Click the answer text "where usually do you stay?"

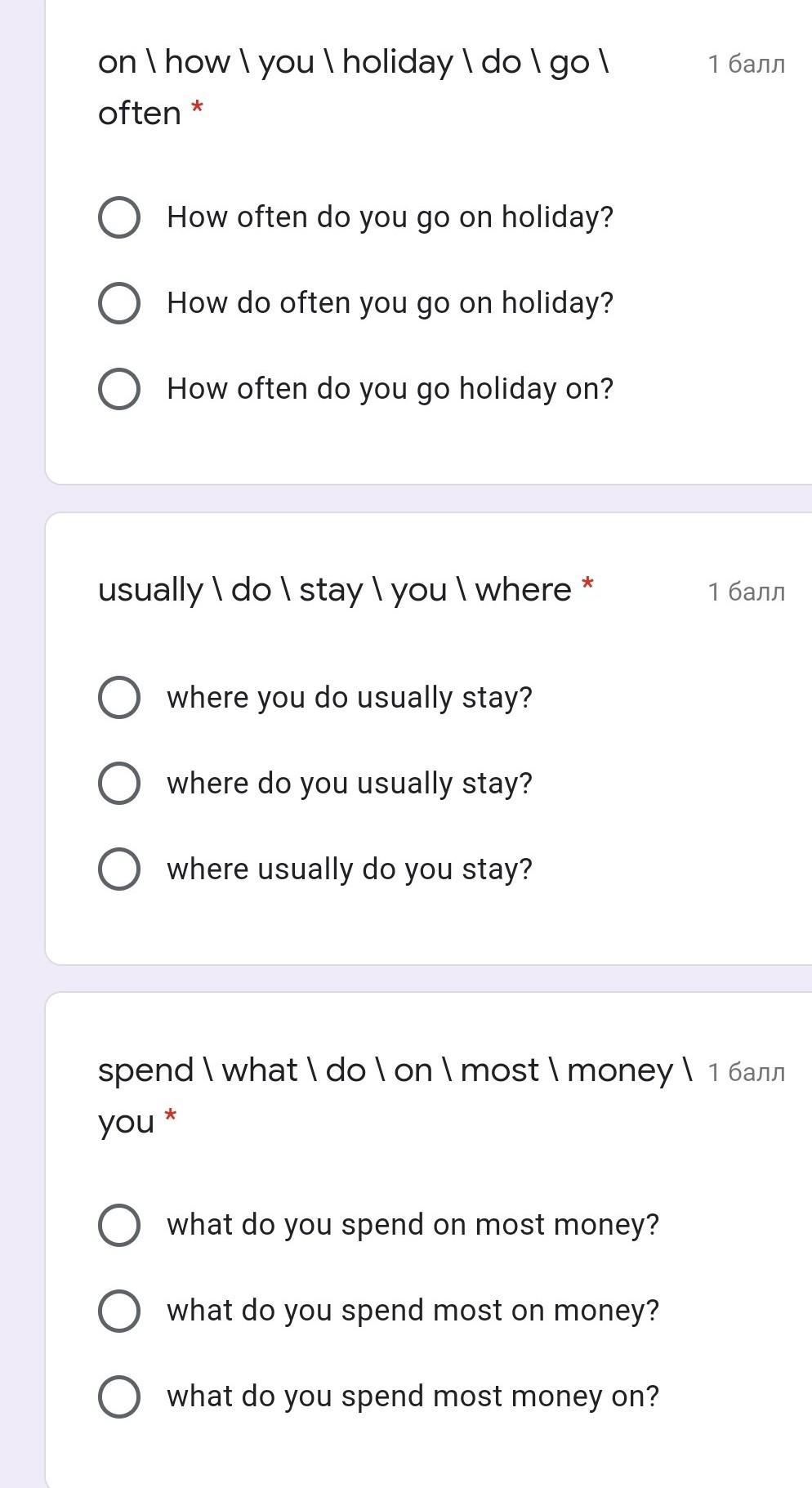[x=349, y=869]
